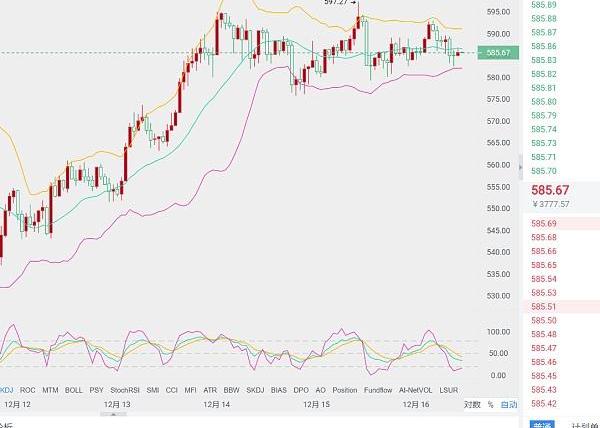The image size is (600, 428).
Task: Select the KDJ indicator tab
Action: [7, 389]
